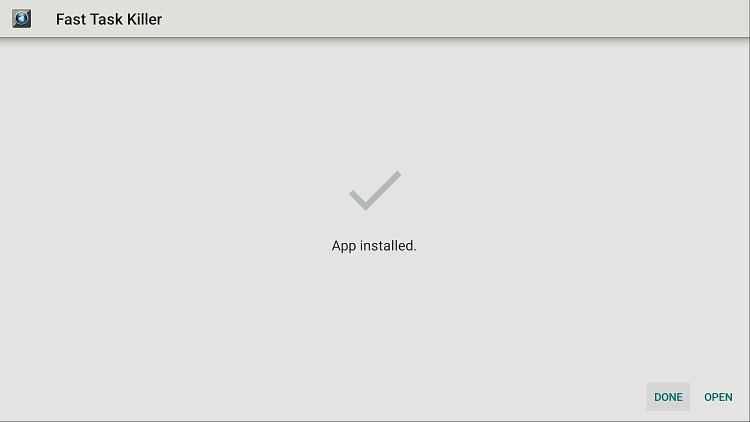Select the green OPEN text action
The image size is (750, 422).
[x=718, y=397]
